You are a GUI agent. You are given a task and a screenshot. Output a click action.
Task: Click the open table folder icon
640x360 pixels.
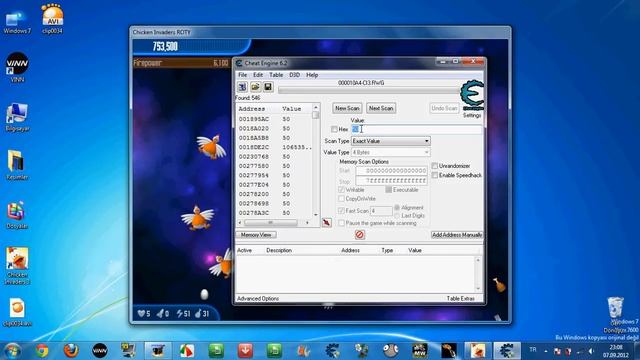[256, 87]
